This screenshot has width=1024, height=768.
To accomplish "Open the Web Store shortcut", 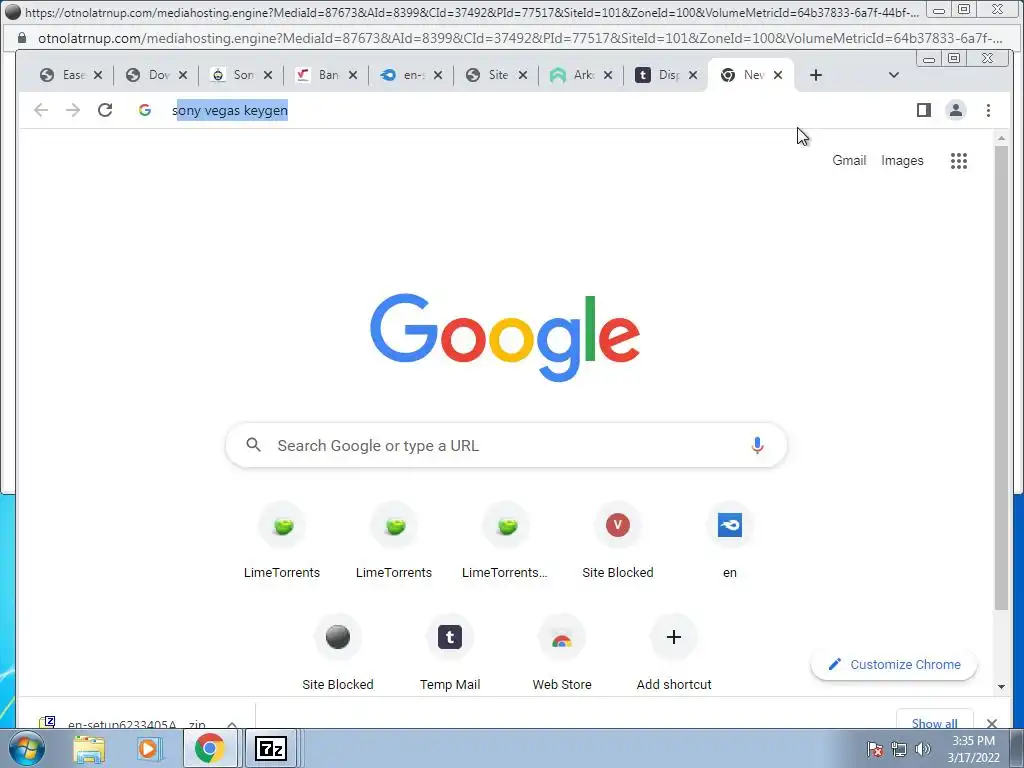I will coord(562,653).
